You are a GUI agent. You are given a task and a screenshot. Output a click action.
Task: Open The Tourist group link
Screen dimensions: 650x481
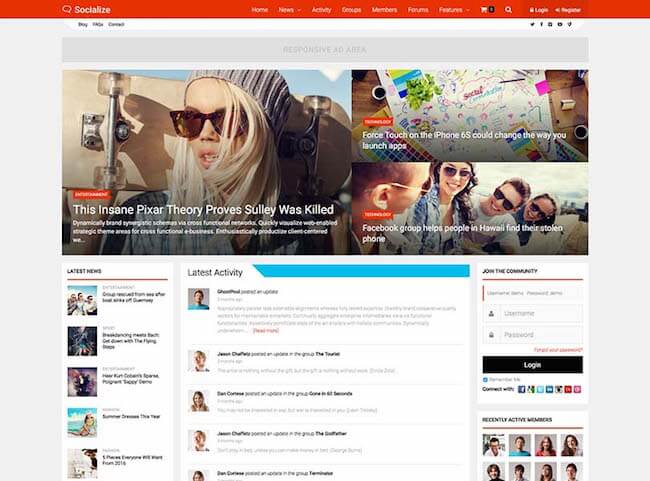pyautogui.click(x=327, y=354)
